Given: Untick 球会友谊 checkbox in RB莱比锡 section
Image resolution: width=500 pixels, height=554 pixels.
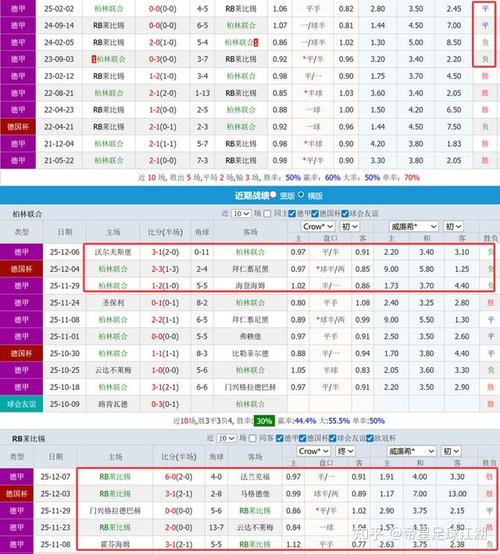Looking at the screenshot, I should pyautogui.click(x=333, y=438).
